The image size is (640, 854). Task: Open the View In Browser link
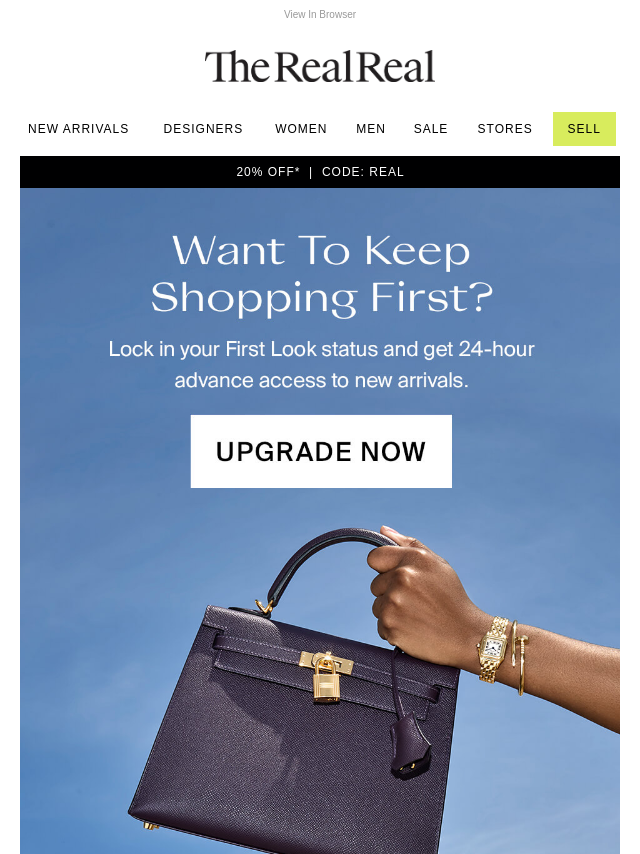pyautogui.click(x=320, y=14)
